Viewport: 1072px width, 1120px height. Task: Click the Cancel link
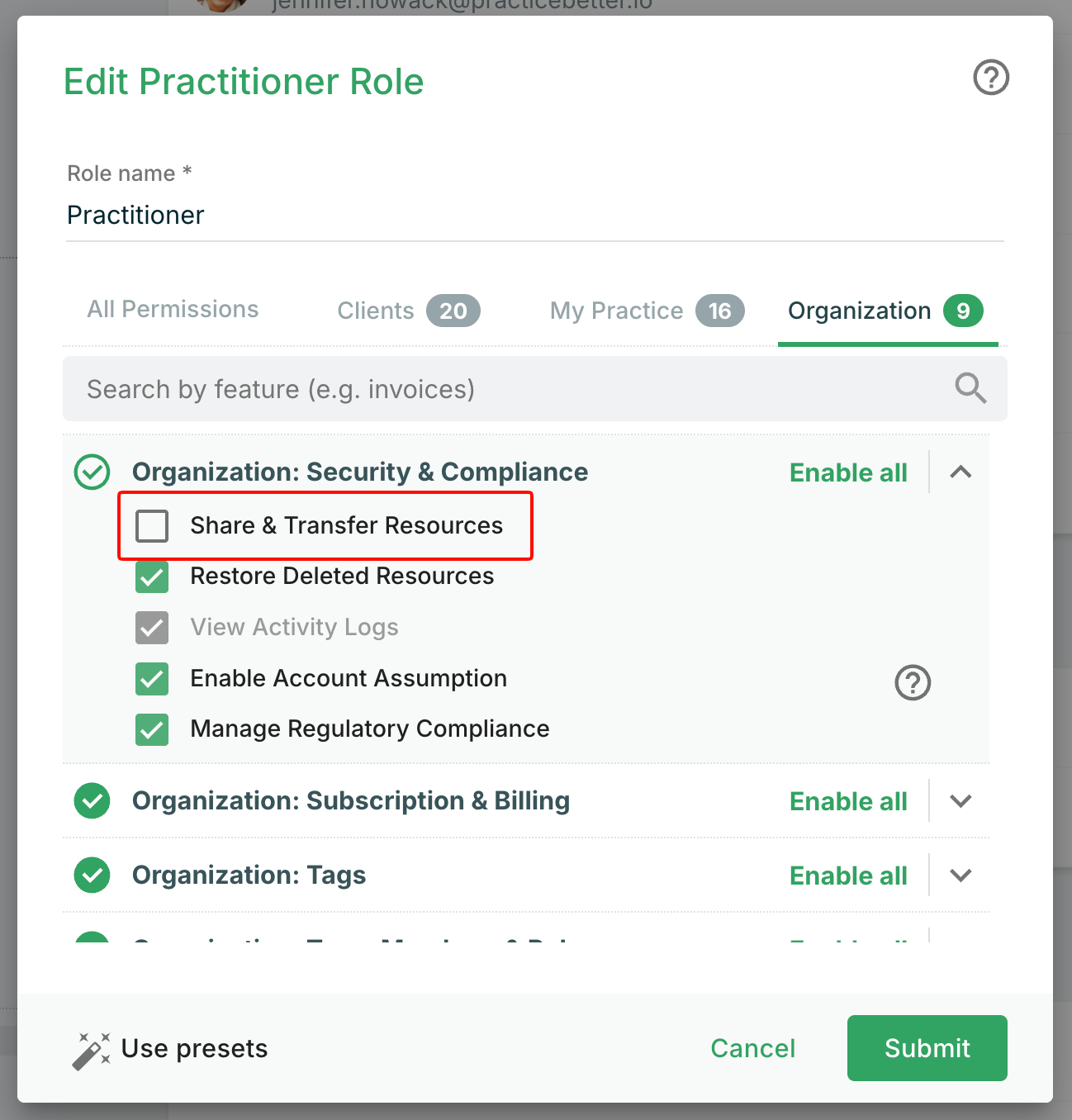click(x=752, y=1048)
